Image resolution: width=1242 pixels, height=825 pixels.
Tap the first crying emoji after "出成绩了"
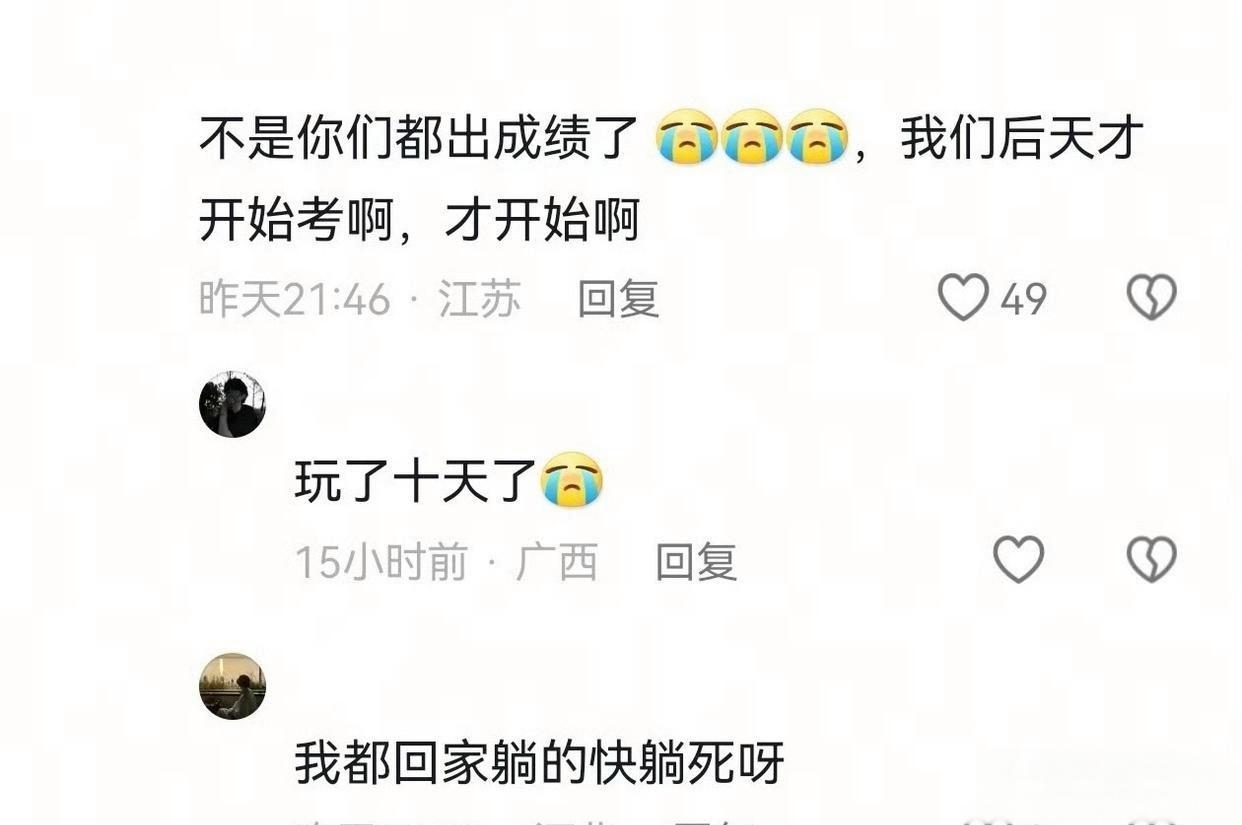click(x=687, y=137)
